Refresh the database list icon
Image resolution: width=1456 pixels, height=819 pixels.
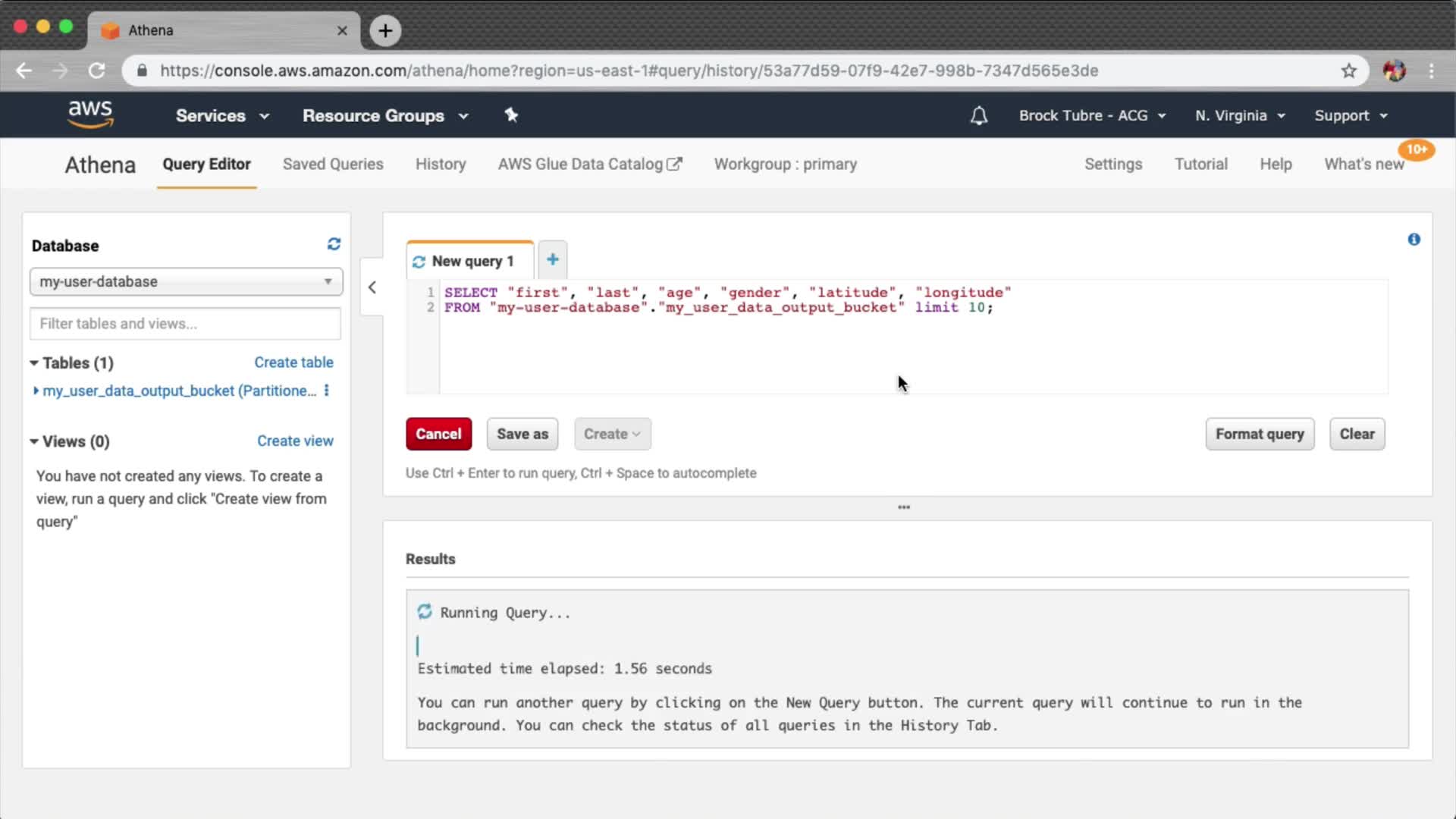click(334, 244)
